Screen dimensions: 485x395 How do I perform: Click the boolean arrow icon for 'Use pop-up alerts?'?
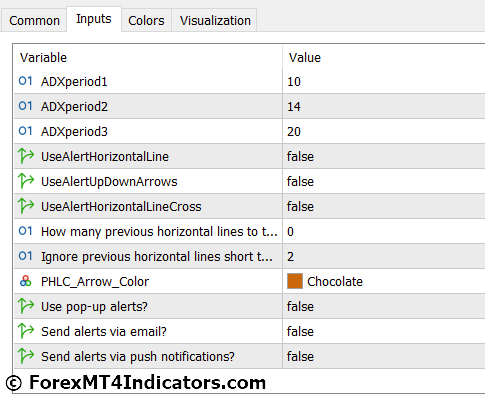click(26, 306)
